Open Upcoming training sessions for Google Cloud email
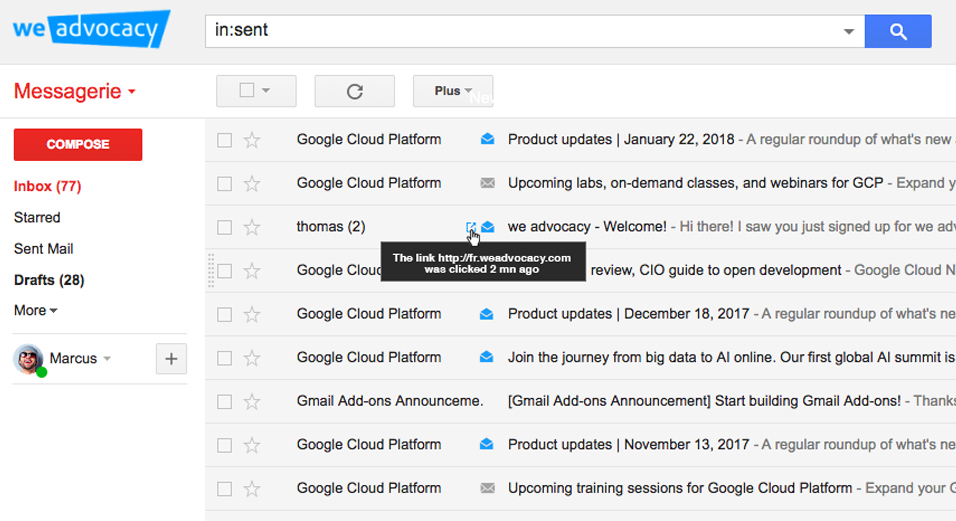Screen dimensions: 956x521 click(x=680, y=488)
